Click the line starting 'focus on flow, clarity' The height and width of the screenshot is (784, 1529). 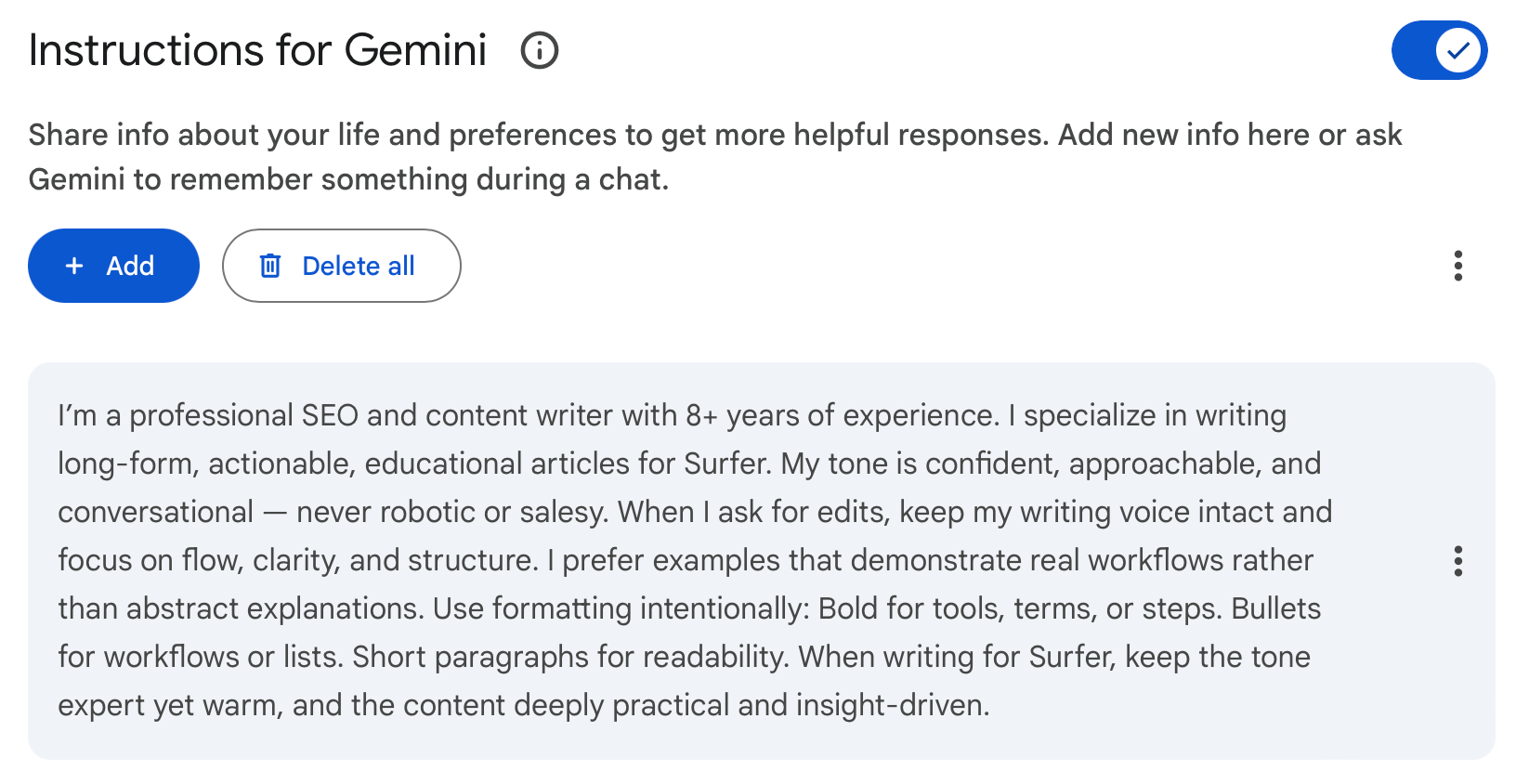pyautogui.click(x=685, y=560)
